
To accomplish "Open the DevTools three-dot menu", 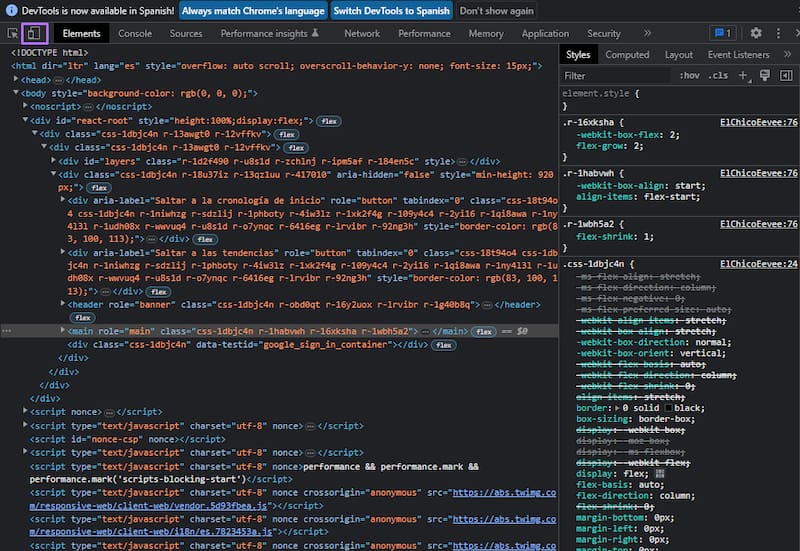I will click(776, 33).
